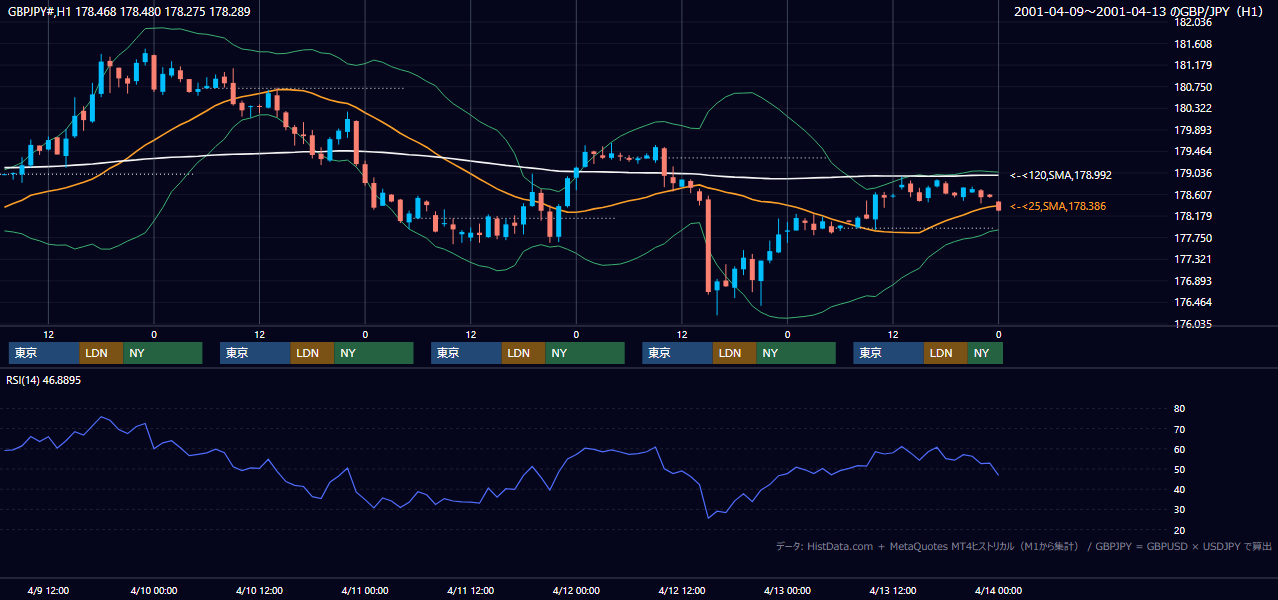Click the LDN session block for April 13
The image size is (1278, 600).
946,353
